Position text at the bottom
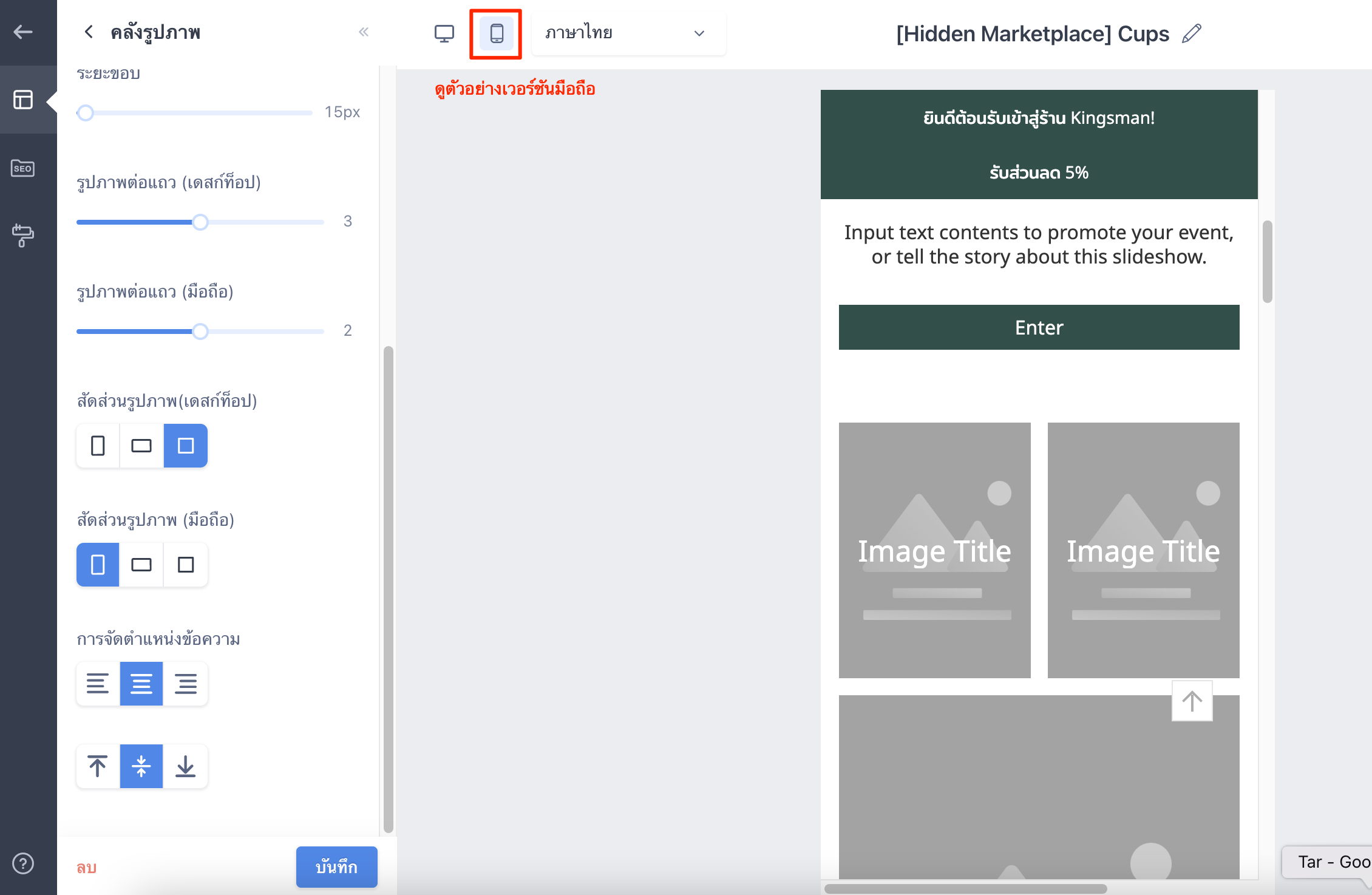Viewport: 1372px width, 895px height. (x=186, y=766)
